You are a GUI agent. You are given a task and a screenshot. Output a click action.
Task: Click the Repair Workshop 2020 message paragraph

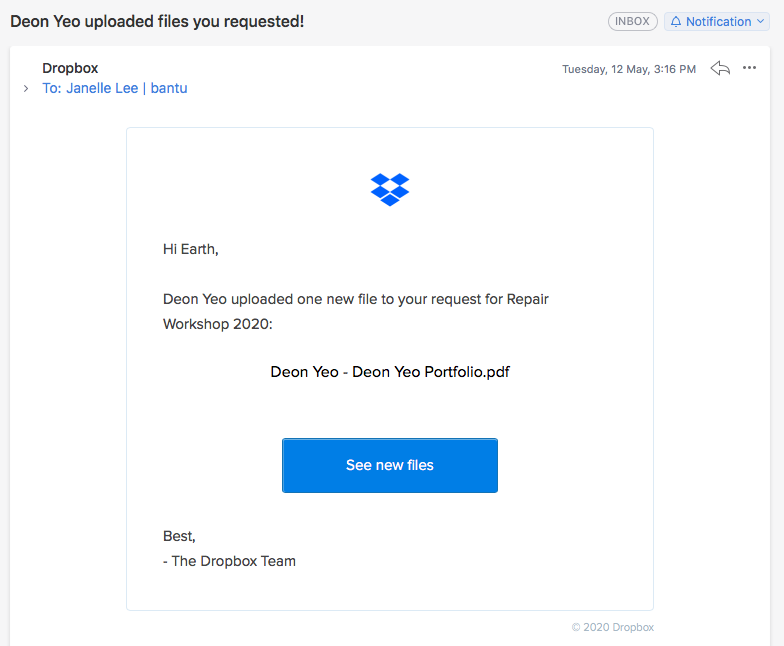[356, 312]
